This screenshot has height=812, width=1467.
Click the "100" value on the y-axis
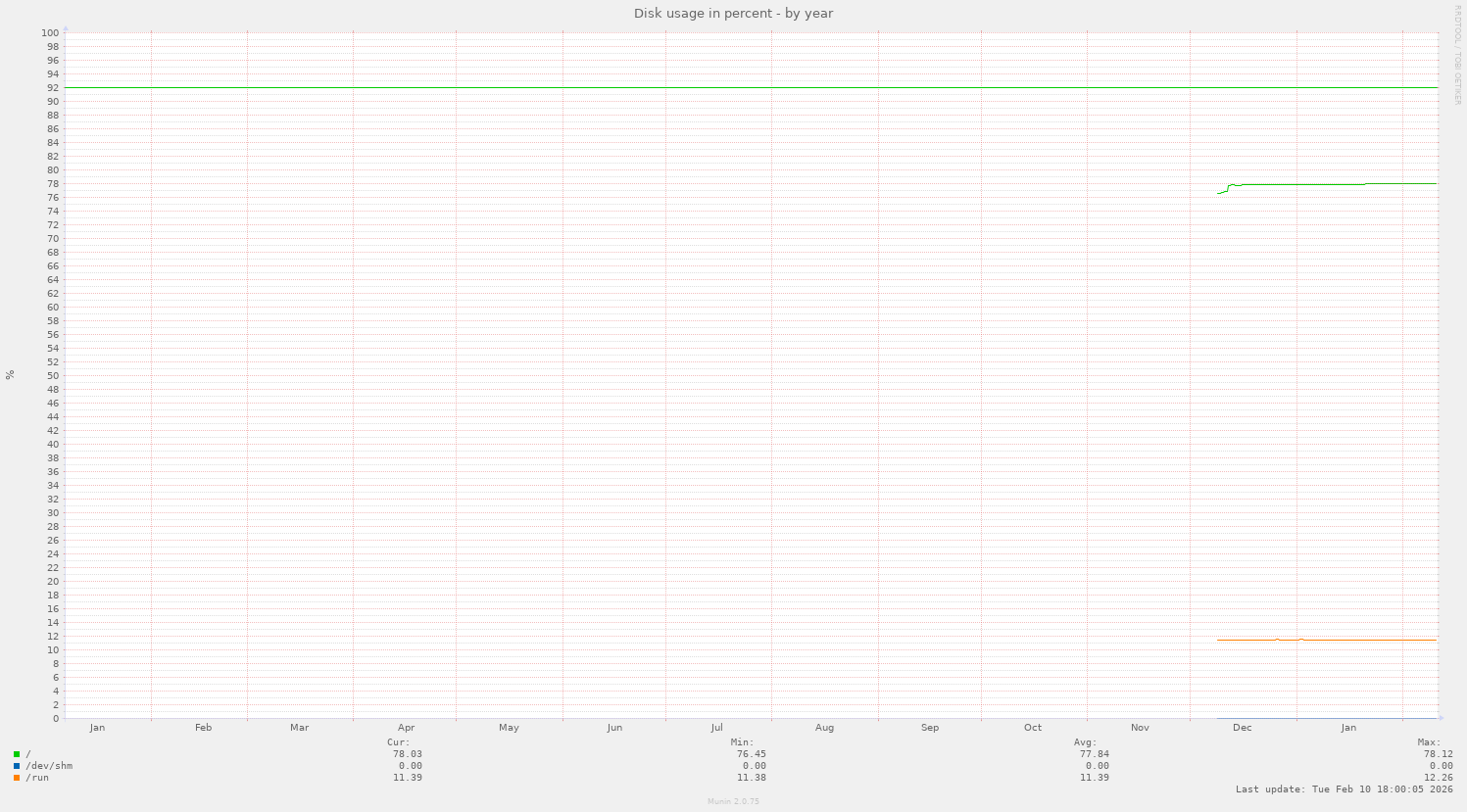click(x=51, y=32)
